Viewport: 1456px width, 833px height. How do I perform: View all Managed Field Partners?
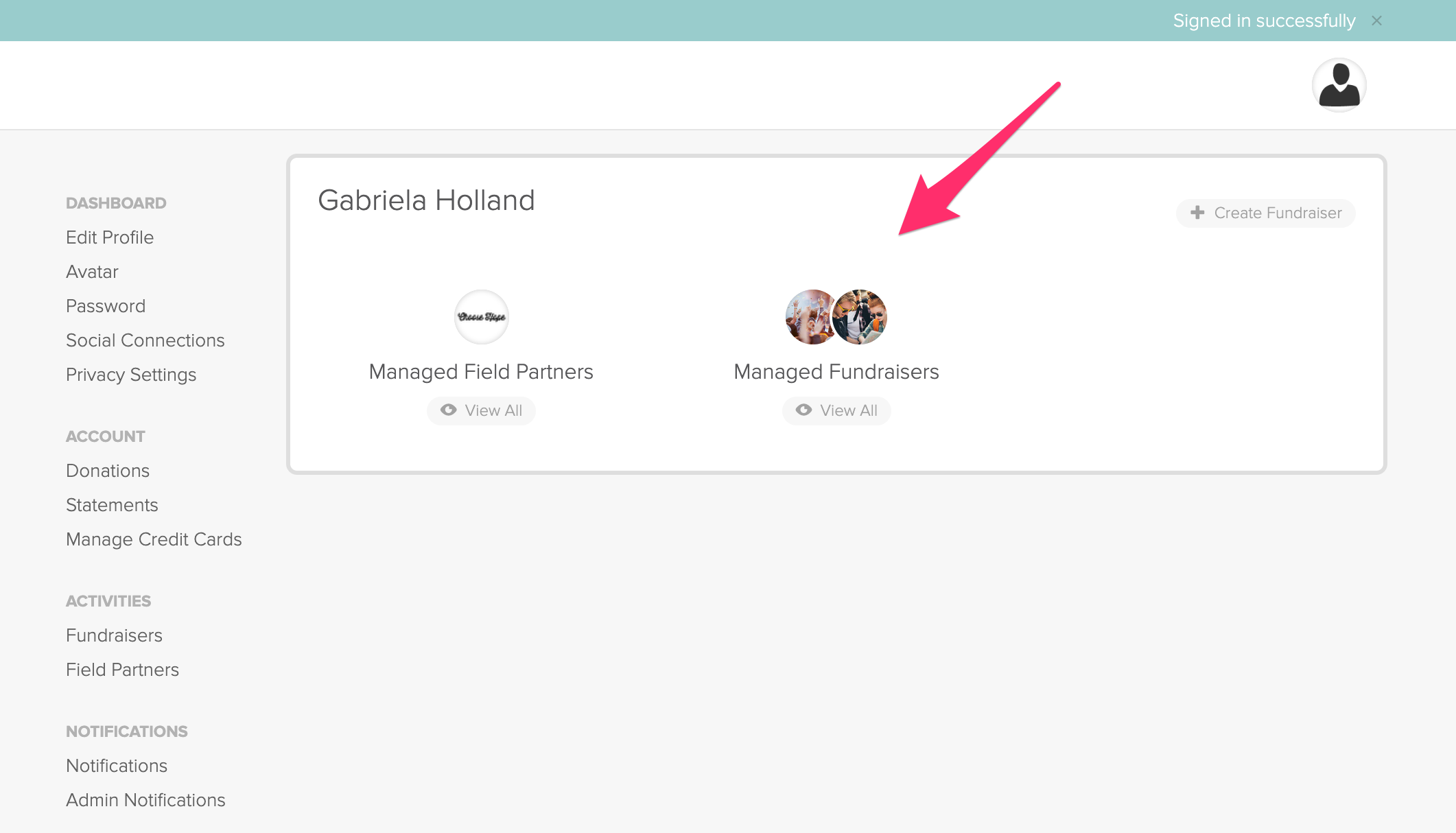(x=481, y=410)
